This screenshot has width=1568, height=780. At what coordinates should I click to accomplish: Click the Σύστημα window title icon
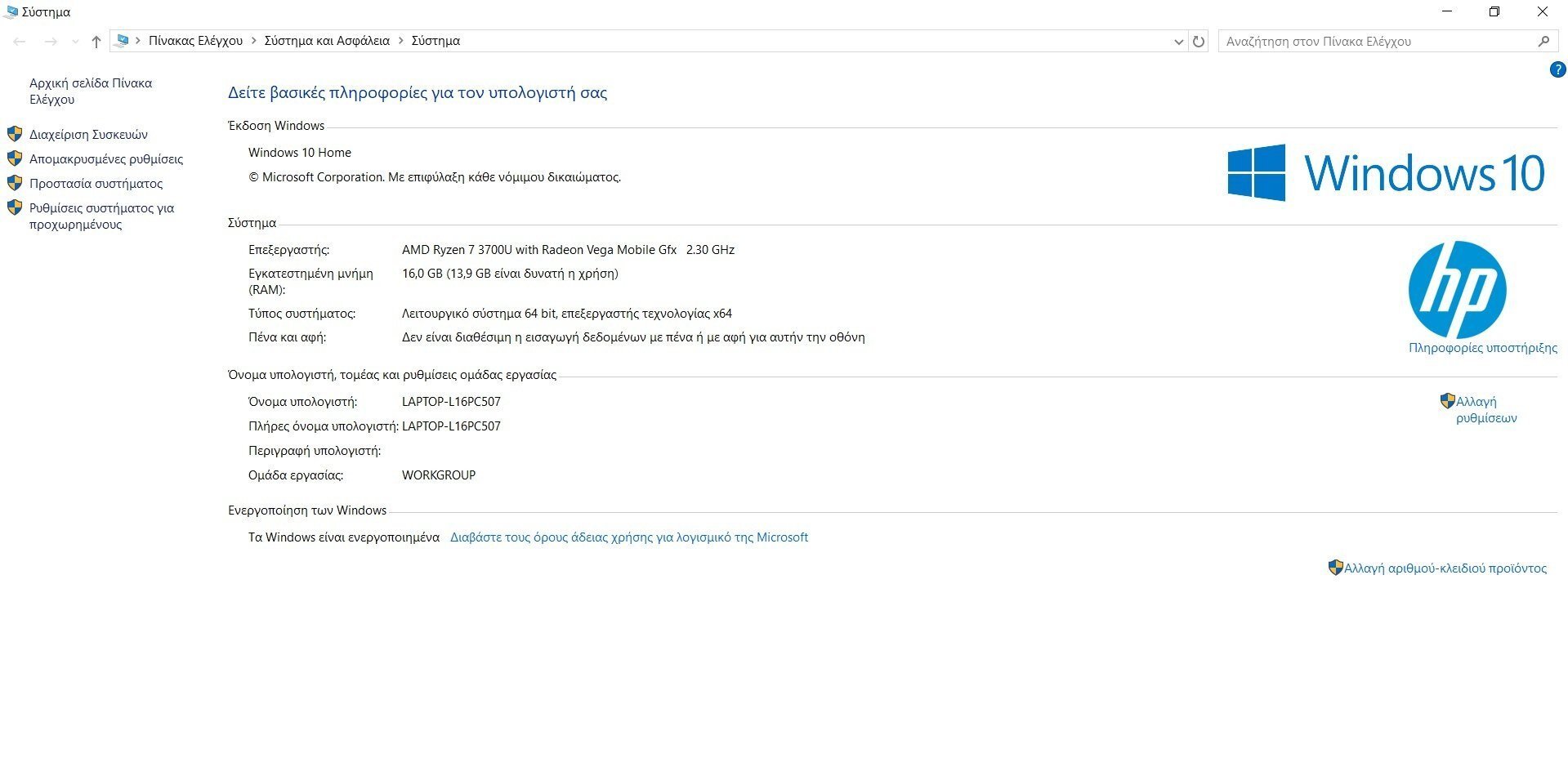[11, 11]
